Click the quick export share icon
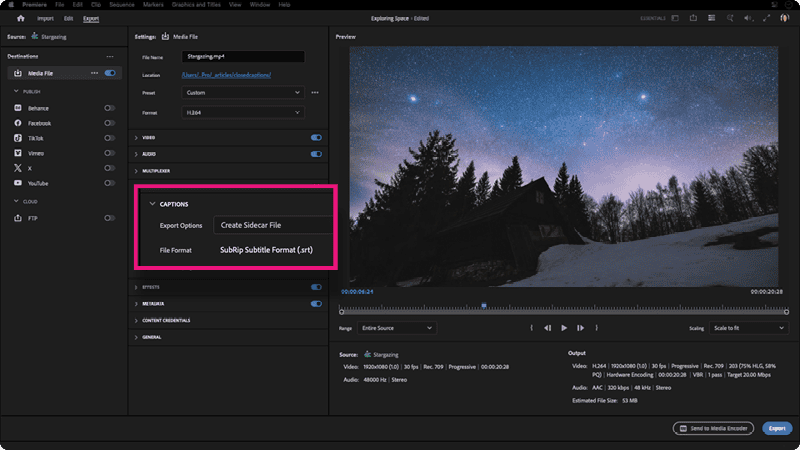800x450 pixels. click(x=693, y=18)
